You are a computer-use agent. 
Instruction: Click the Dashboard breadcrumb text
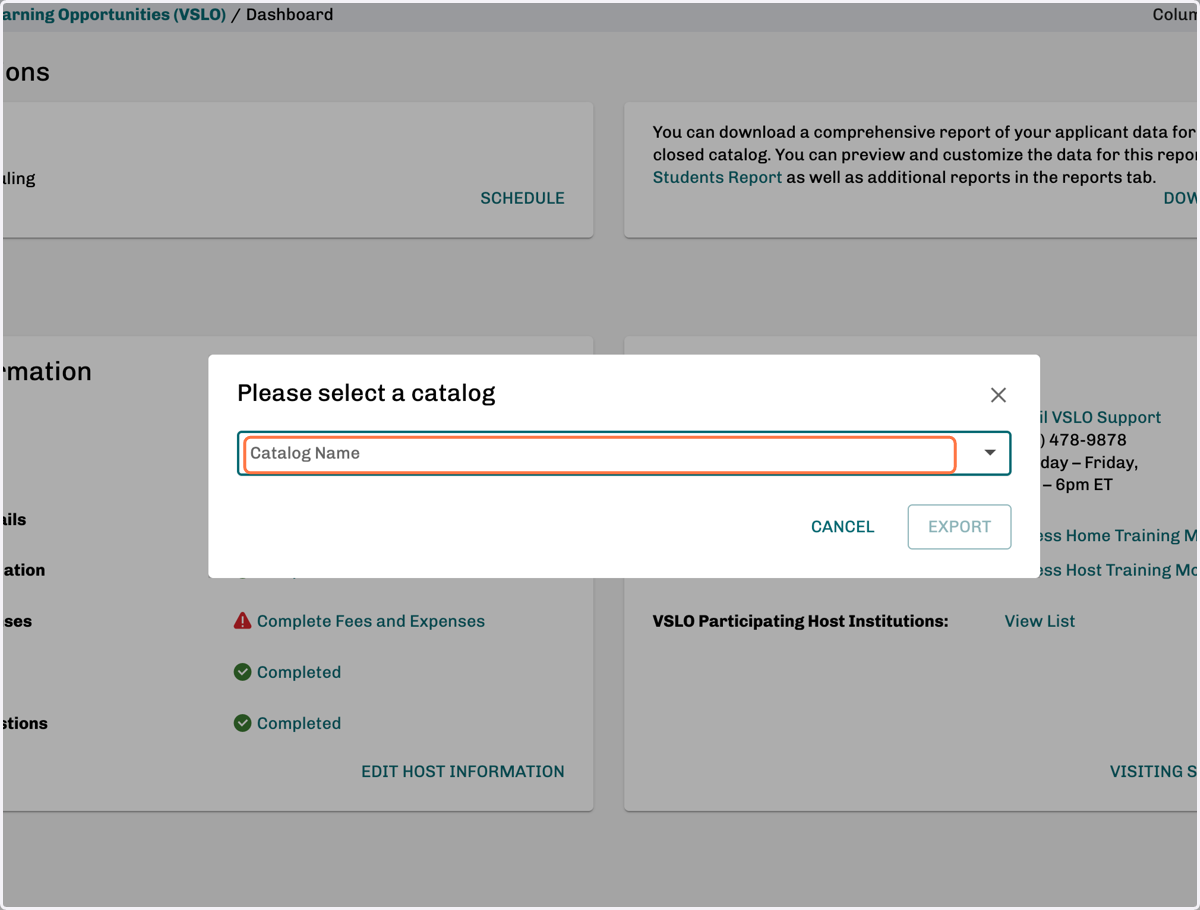(x=289, y=14)
